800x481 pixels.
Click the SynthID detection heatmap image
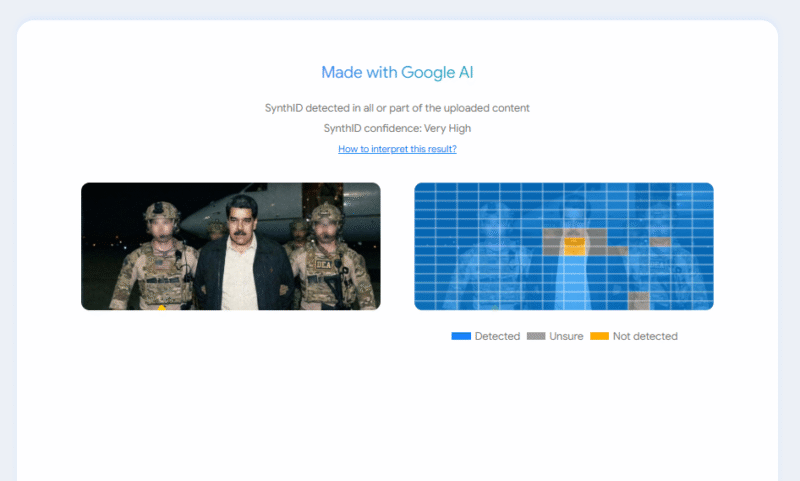pos(563,246)
